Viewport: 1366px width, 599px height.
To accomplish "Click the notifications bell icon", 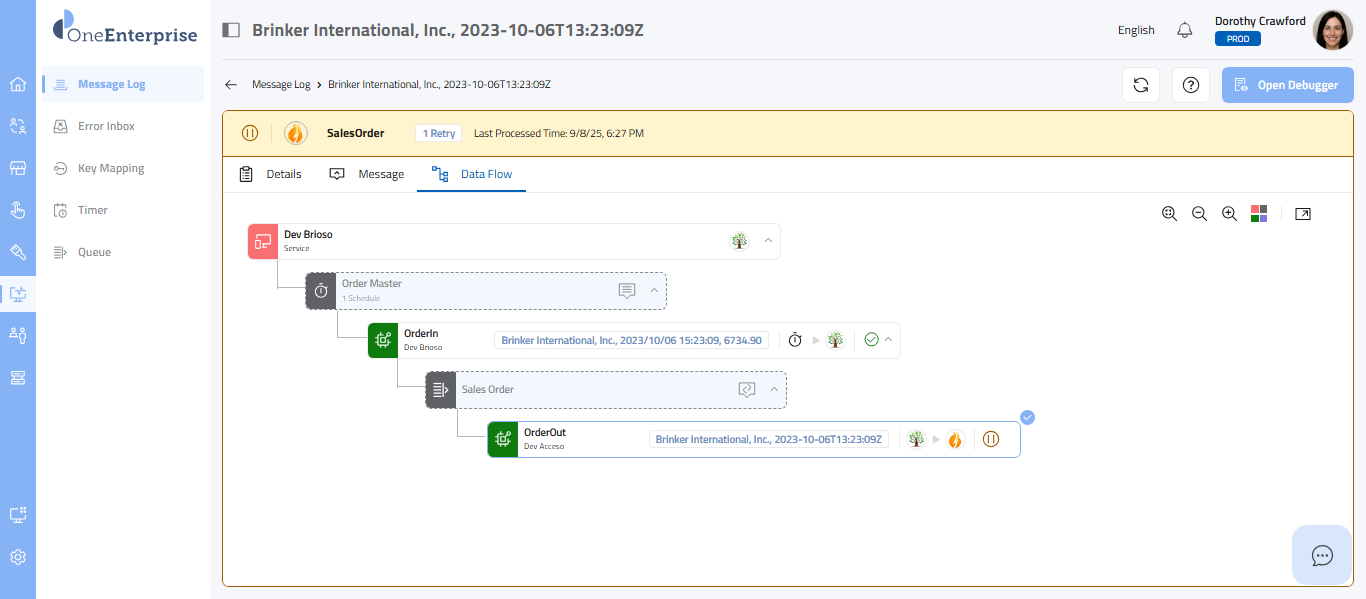I will 1185,30.
